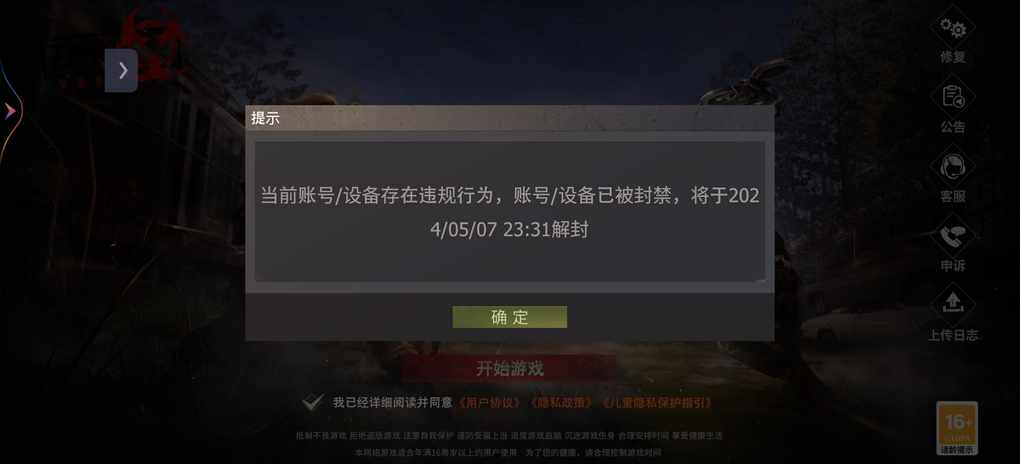The width and height of the screenshot is (1020, 464).
Task: Tap the 上传日志 upload log icon
Action: click(953, 305)
